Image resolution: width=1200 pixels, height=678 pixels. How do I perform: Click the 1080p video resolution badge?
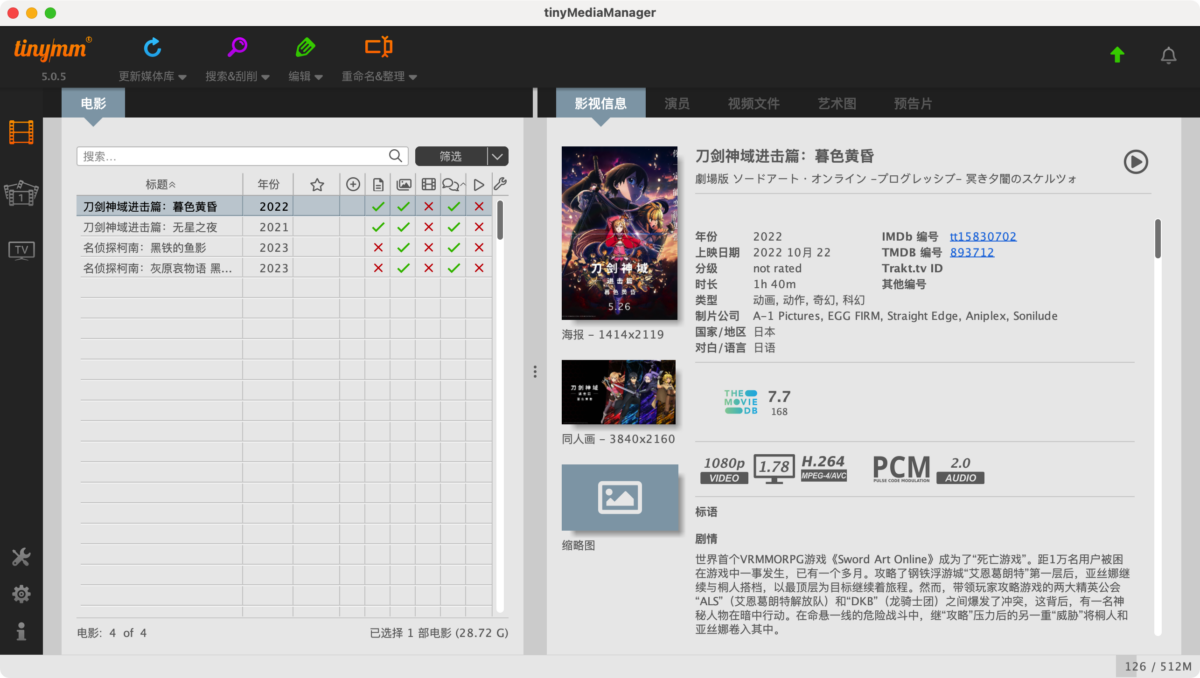[x=724, y=469]
